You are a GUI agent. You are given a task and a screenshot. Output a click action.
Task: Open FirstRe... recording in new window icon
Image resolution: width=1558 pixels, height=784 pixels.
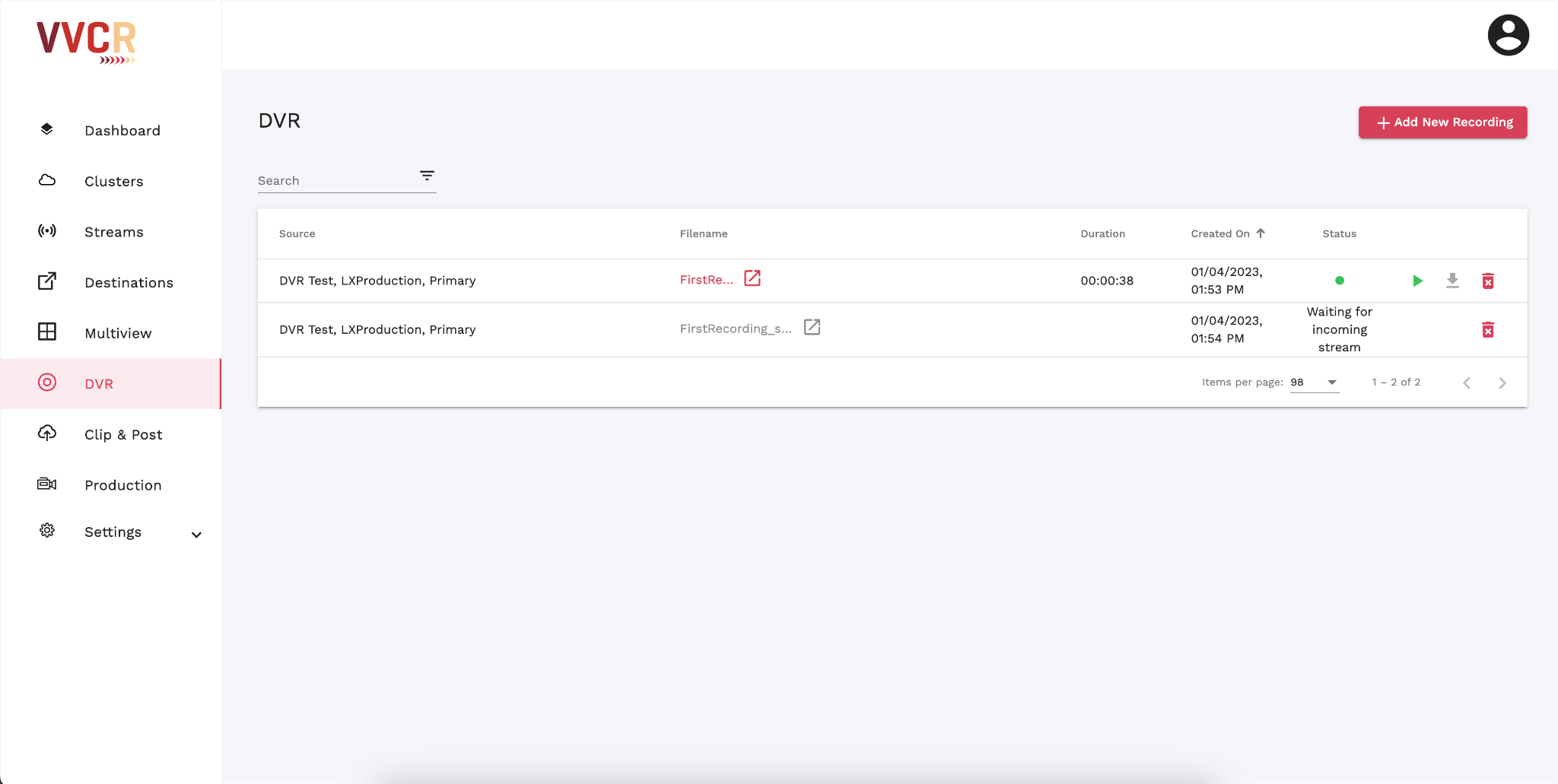tap(752, 278)
